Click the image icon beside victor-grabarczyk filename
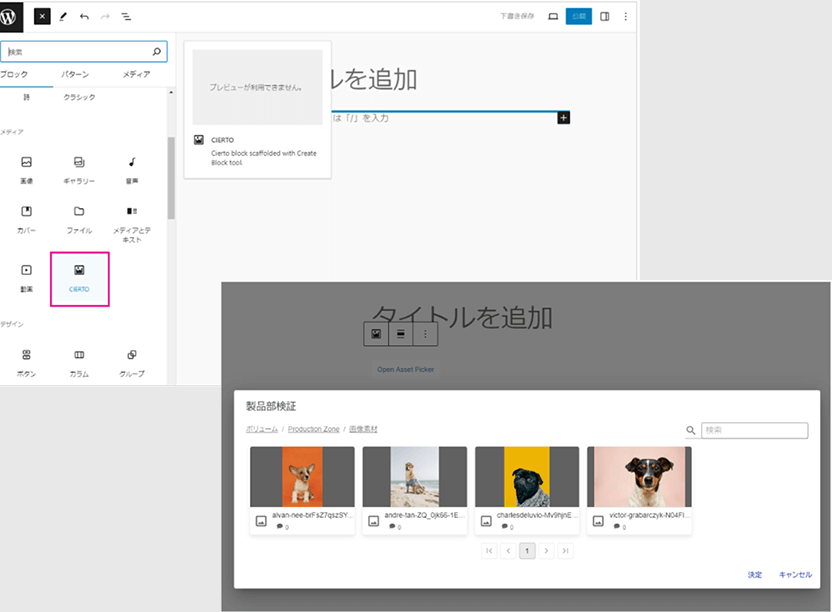Screen dimensions: 832x612 (x=598, y=521)
